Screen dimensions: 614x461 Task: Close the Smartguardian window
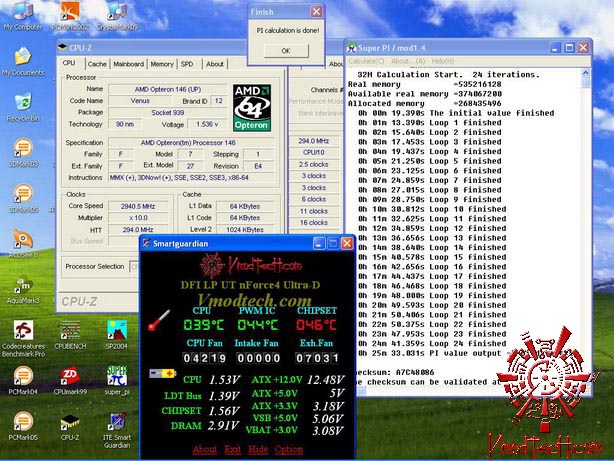pos(347,243)
